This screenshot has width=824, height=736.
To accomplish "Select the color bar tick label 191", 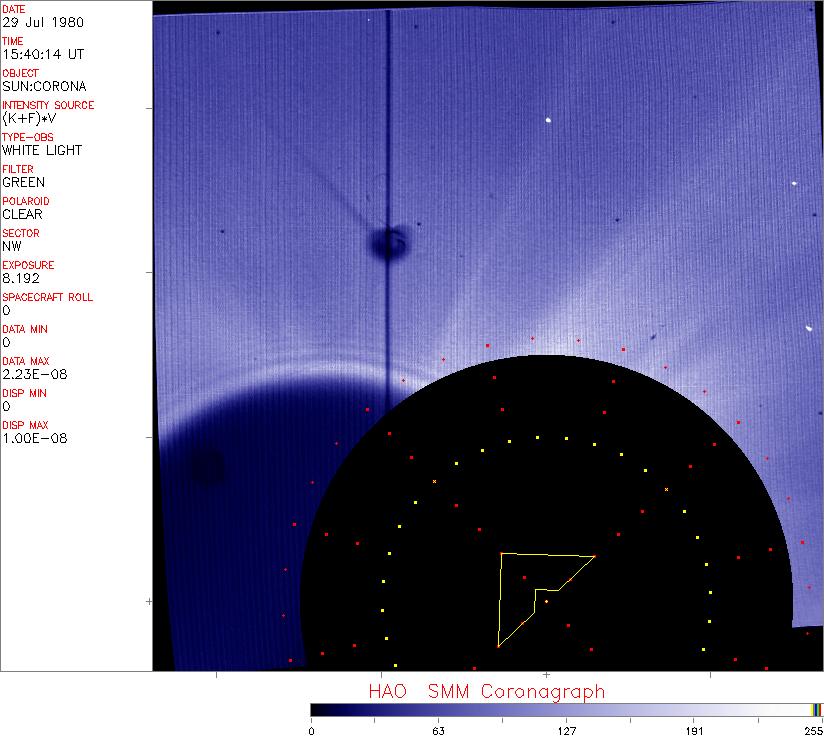I will (694, 729).
